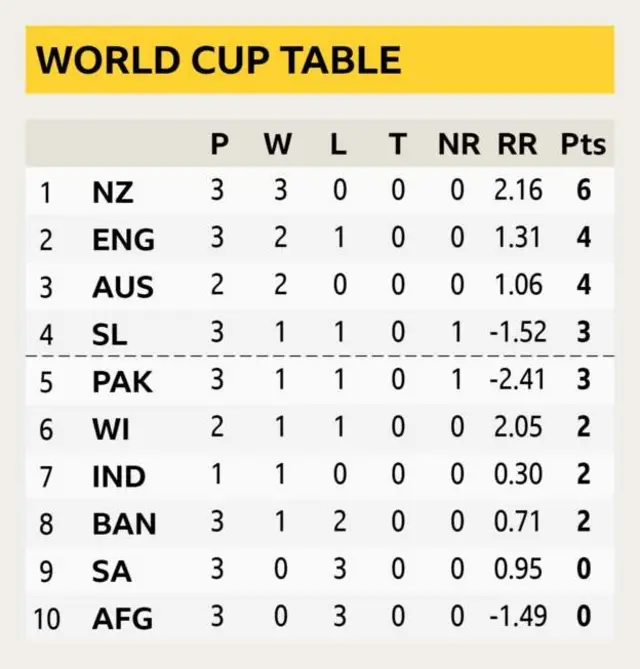
Task: Select the BAN team name
Action: coord(123,524)
